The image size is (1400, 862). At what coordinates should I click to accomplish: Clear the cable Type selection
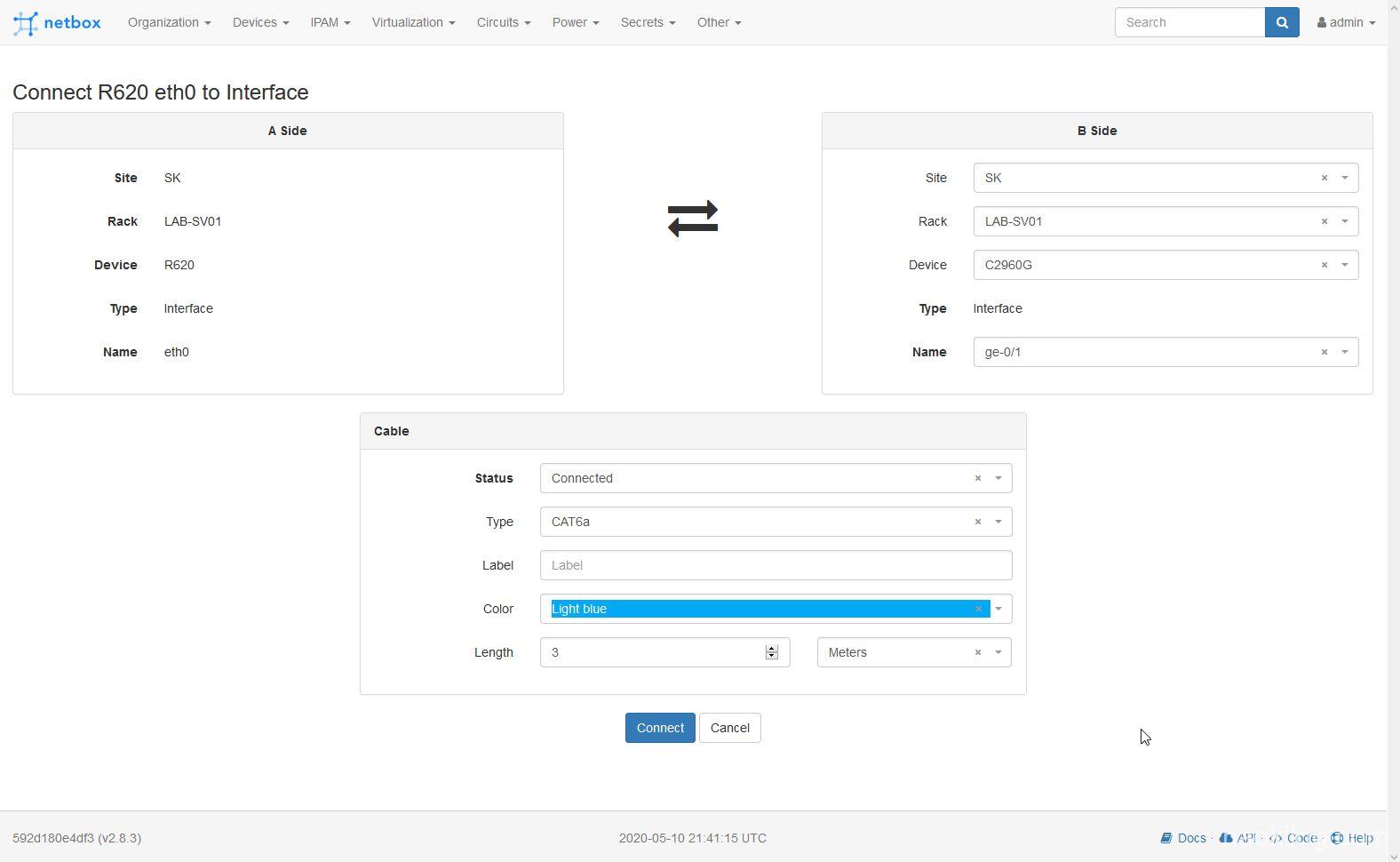pos(978,522)
